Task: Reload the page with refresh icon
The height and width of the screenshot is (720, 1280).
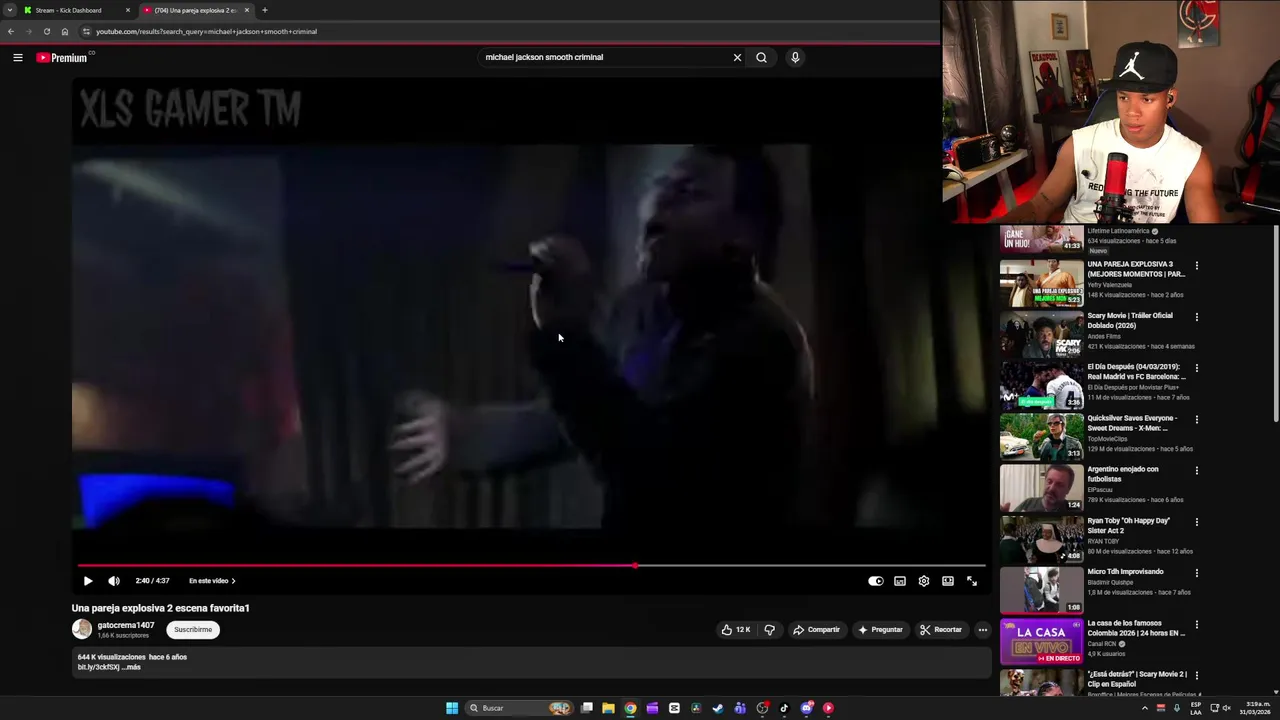Action: 46,31
